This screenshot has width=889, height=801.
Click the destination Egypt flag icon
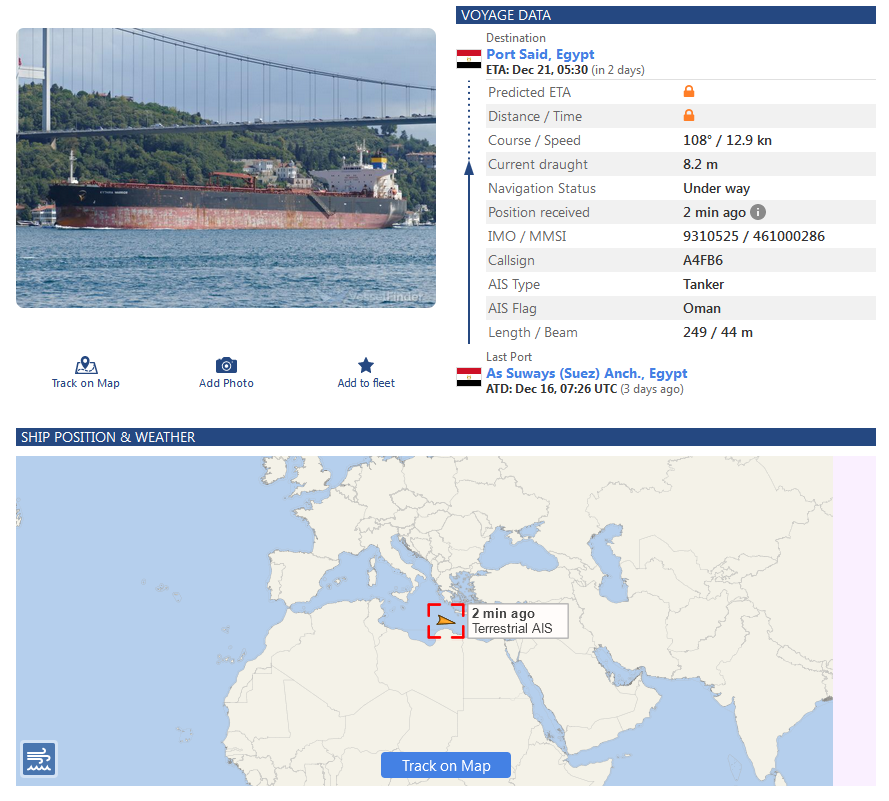(x=469, y=59)
